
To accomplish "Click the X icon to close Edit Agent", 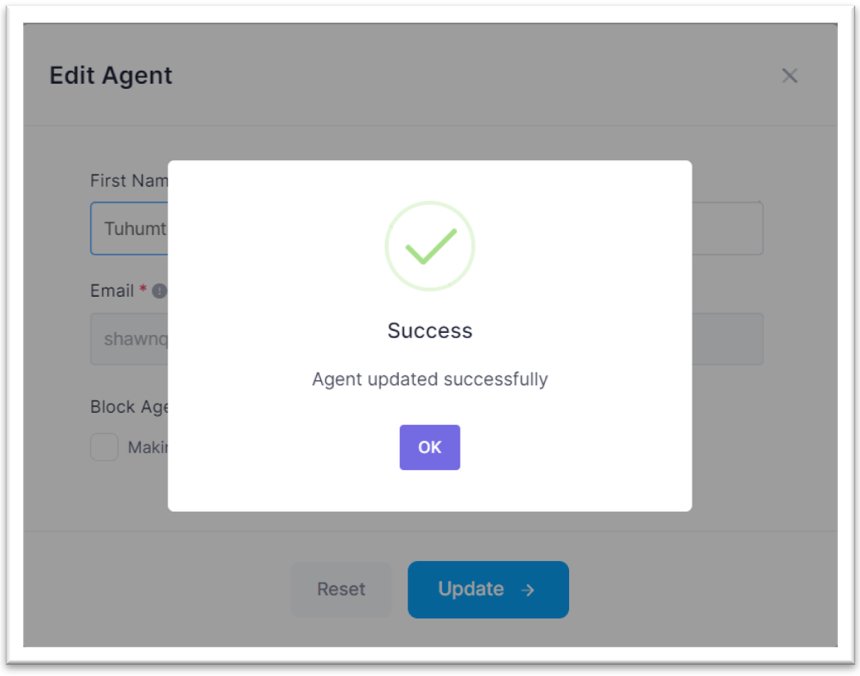I will (789, 75).
